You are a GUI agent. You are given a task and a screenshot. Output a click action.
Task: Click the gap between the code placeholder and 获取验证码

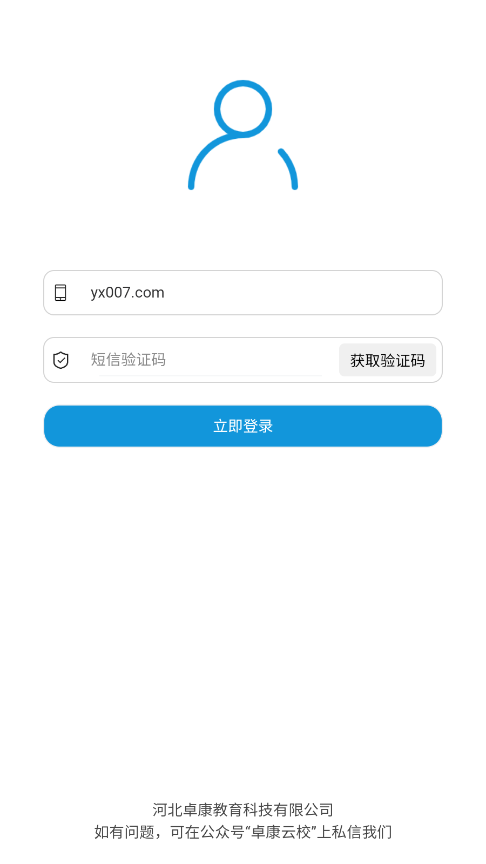(252, 360)
